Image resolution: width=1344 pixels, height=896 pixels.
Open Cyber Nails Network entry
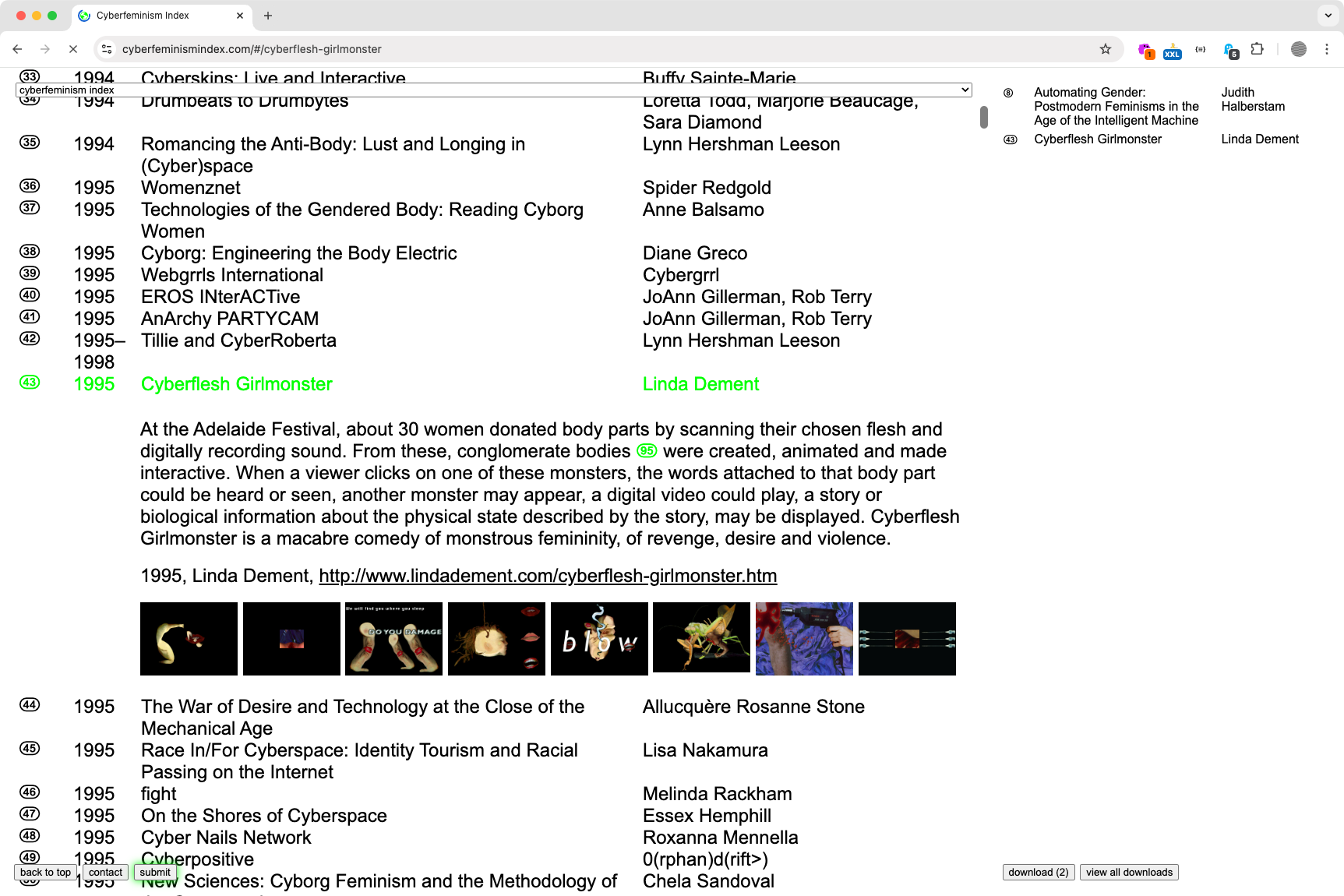click(x=226, y=838)
